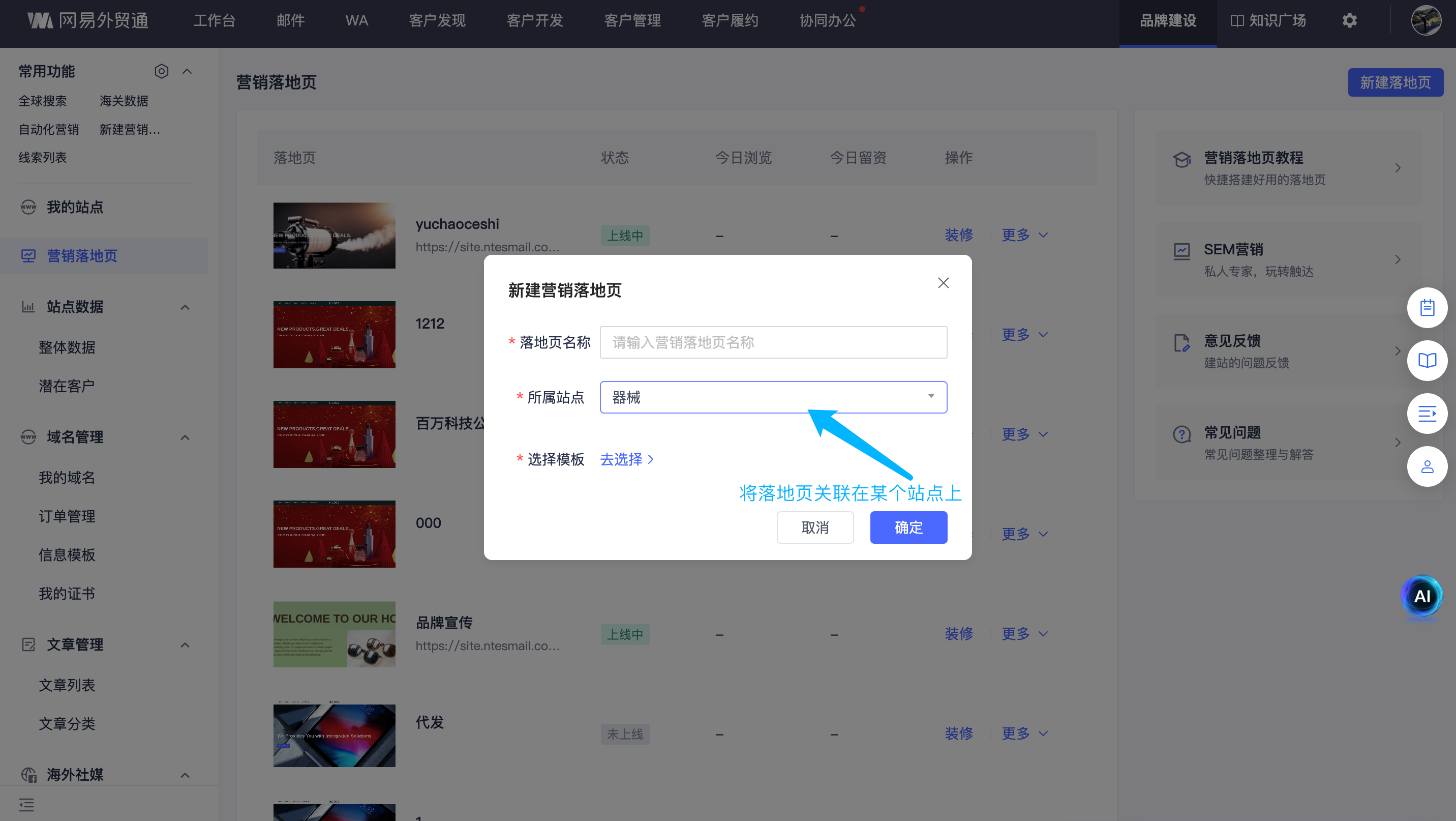The width and height of the screenshot is (1456, 821).
Task: Close the 新建营销落地页 dialog
Action: (943, 283)
